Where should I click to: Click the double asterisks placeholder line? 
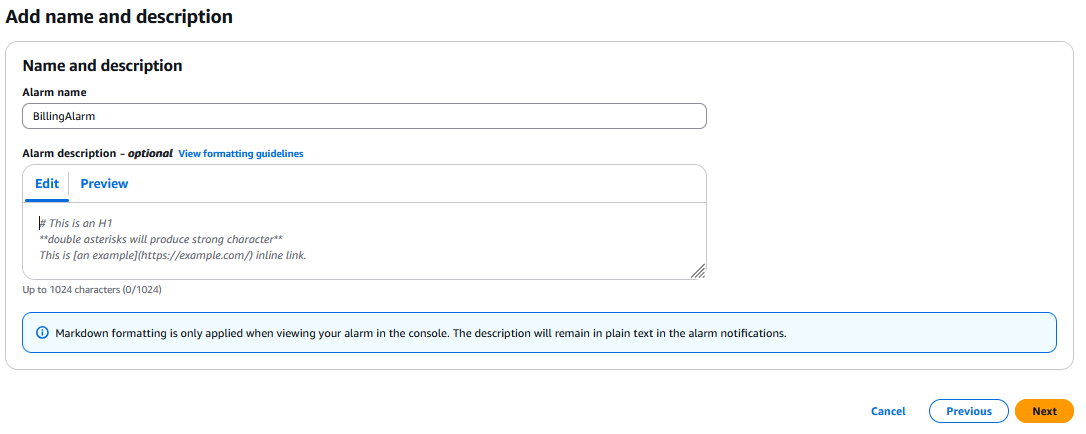pos(161,239)
